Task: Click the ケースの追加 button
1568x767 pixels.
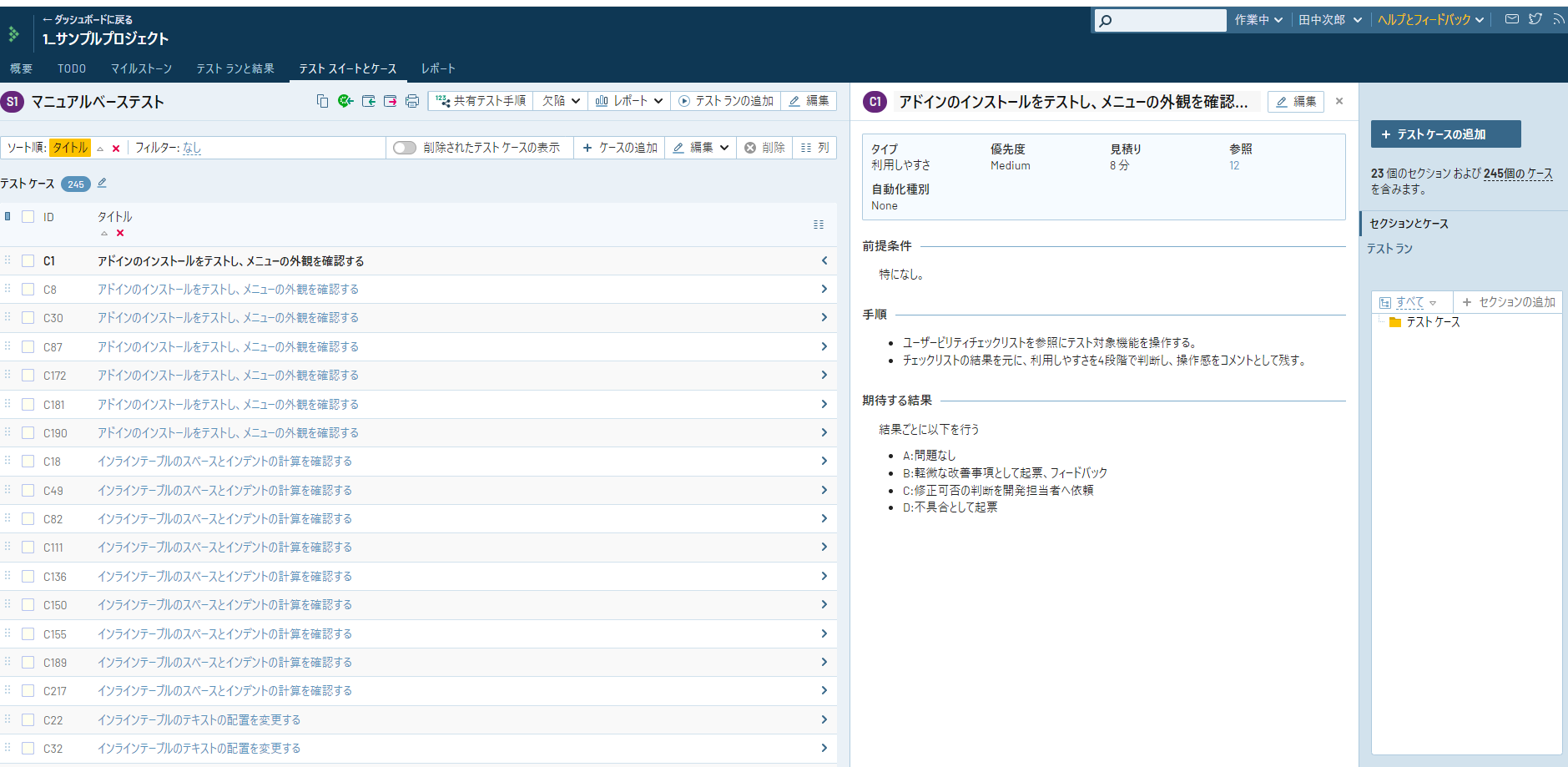Action: pyautogui.click(x=620, y=148)
